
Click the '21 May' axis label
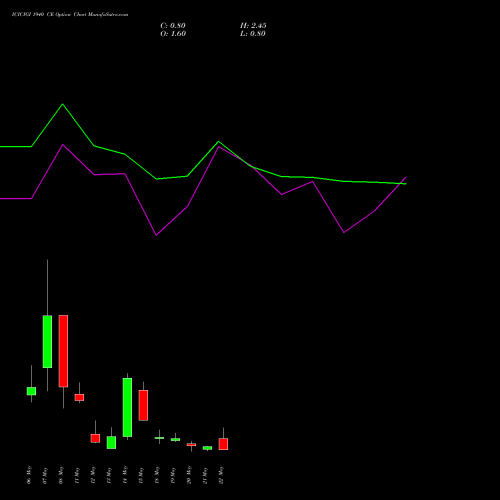205,475
